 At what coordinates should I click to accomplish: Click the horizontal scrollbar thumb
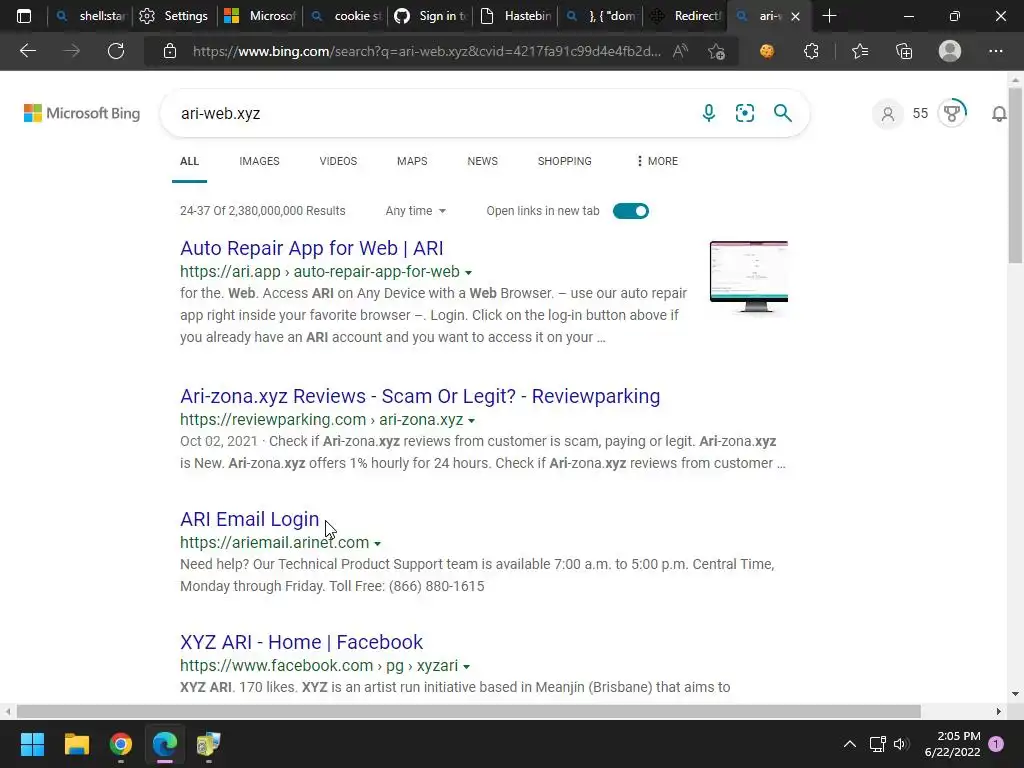[x=468, y=711]
